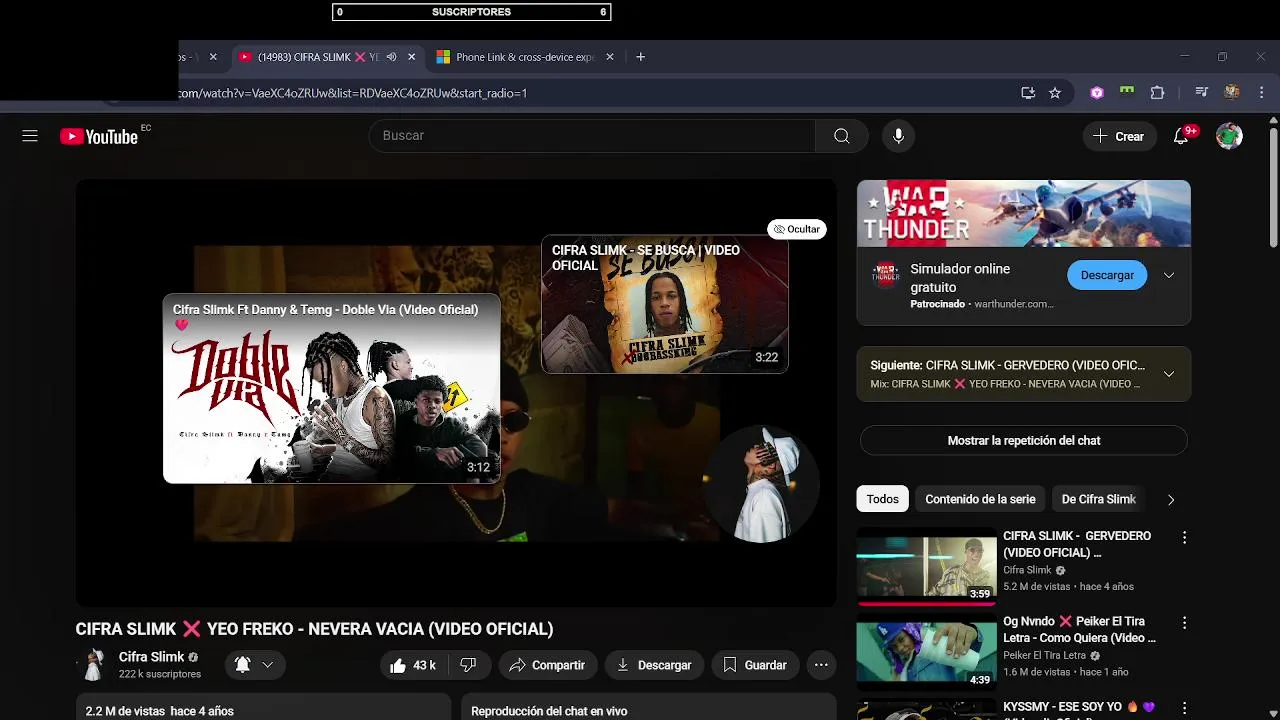Open the notifications bell in header
Viewport: 1280px width, 720px height.
coord(1181,136)
